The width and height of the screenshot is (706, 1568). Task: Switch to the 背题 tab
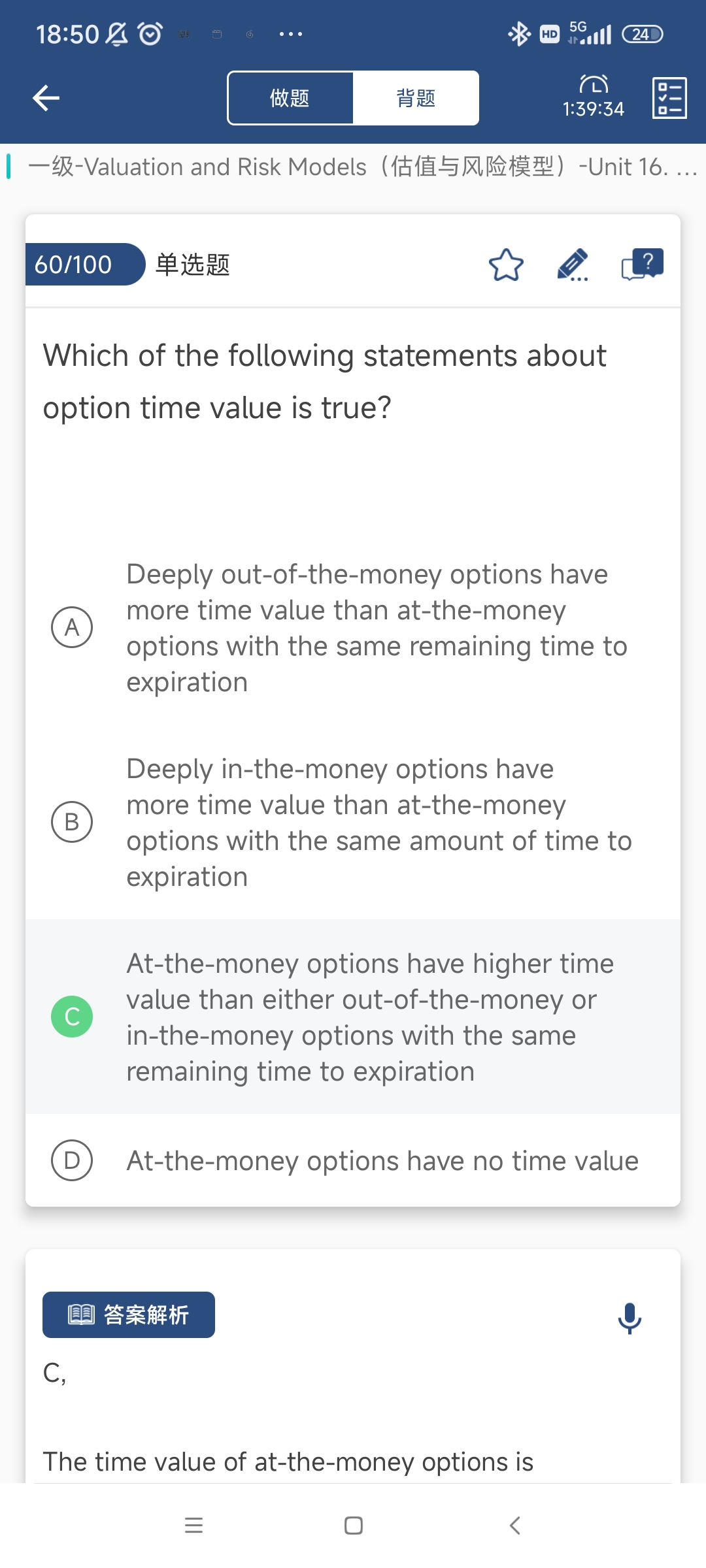click(416, 98)
